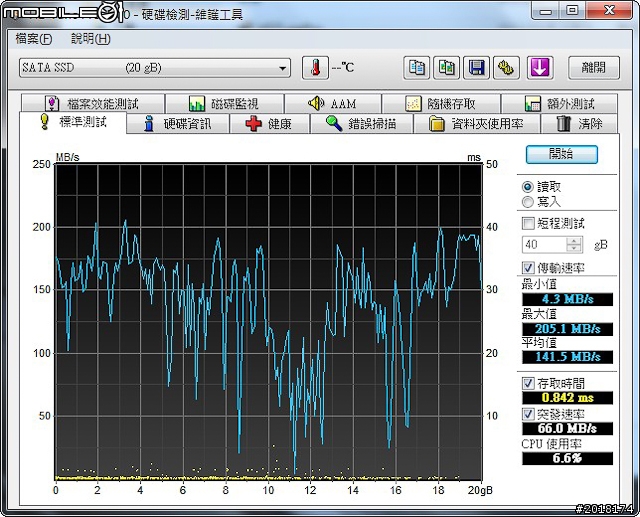
Task: Increase short test size with up arrow
Action: pyautogui.click(x=574, y=241)
